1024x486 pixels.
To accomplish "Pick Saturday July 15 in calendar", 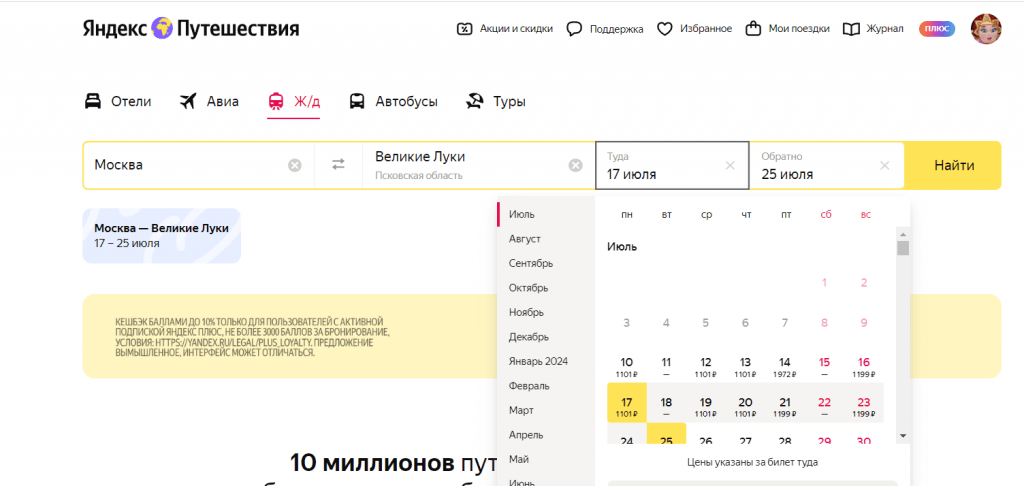I will point(824,366).
